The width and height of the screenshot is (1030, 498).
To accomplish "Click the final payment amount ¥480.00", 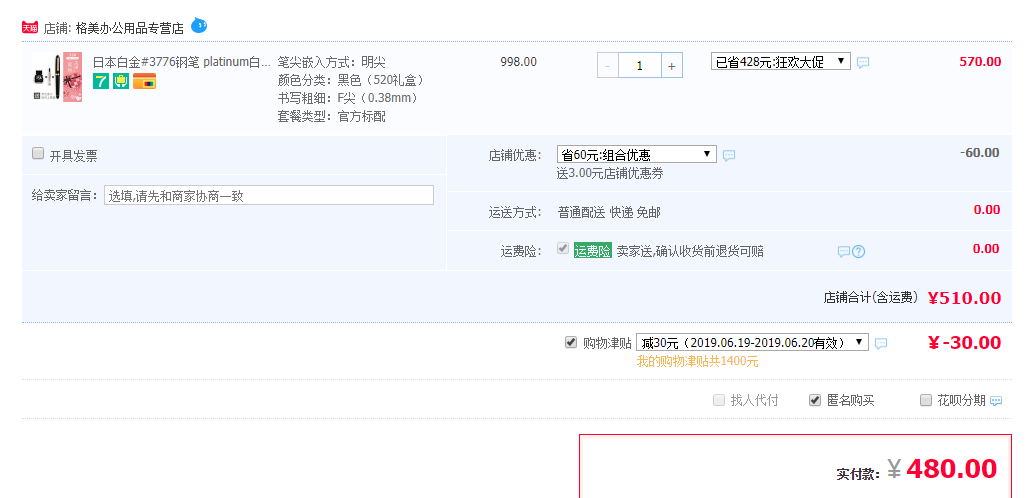I will click(942, 469).
